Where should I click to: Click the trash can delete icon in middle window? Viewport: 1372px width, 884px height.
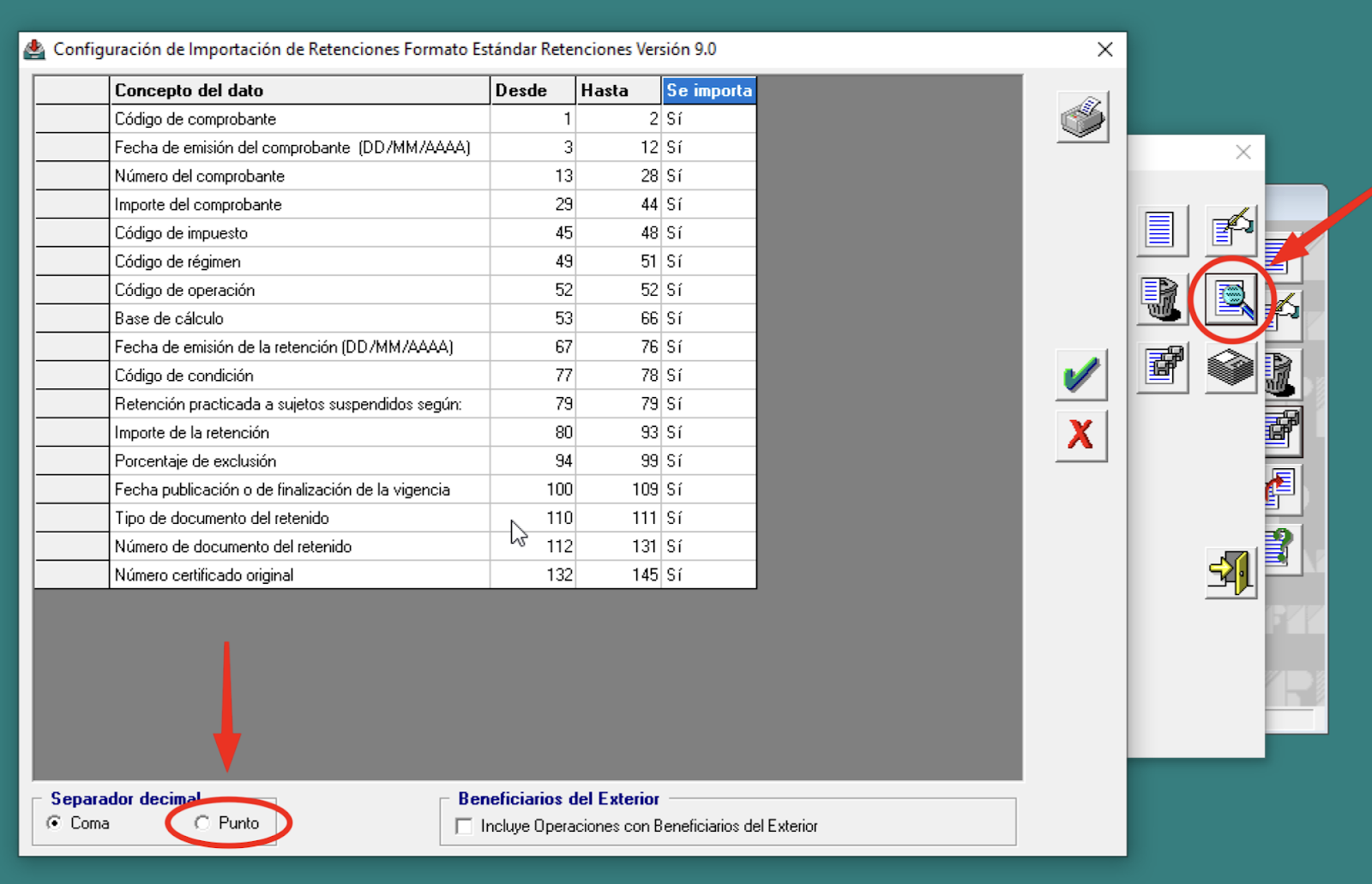(x=1162, y=299)
